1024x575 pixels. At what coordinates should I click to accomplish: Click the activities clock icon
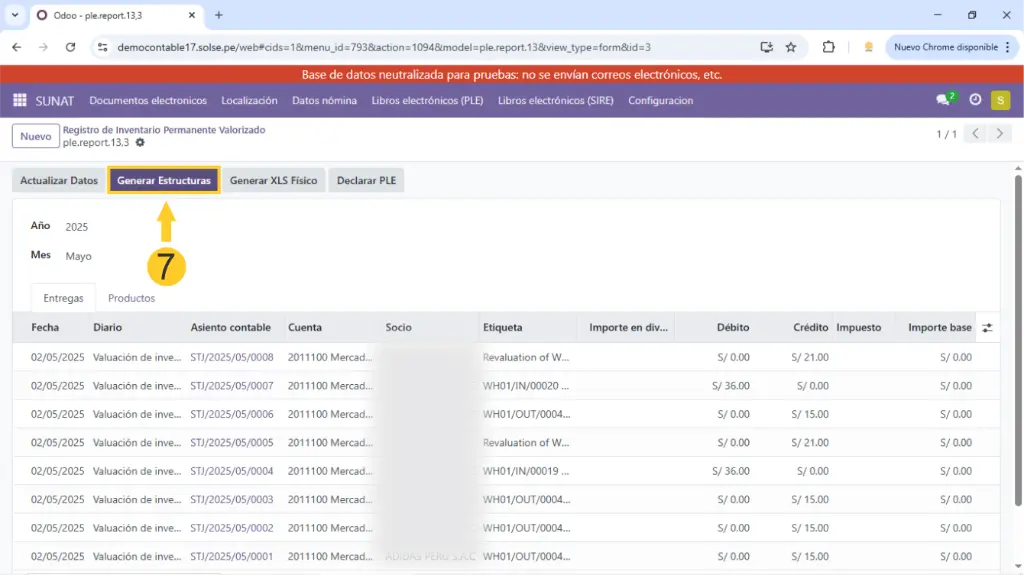coord(975,100)
